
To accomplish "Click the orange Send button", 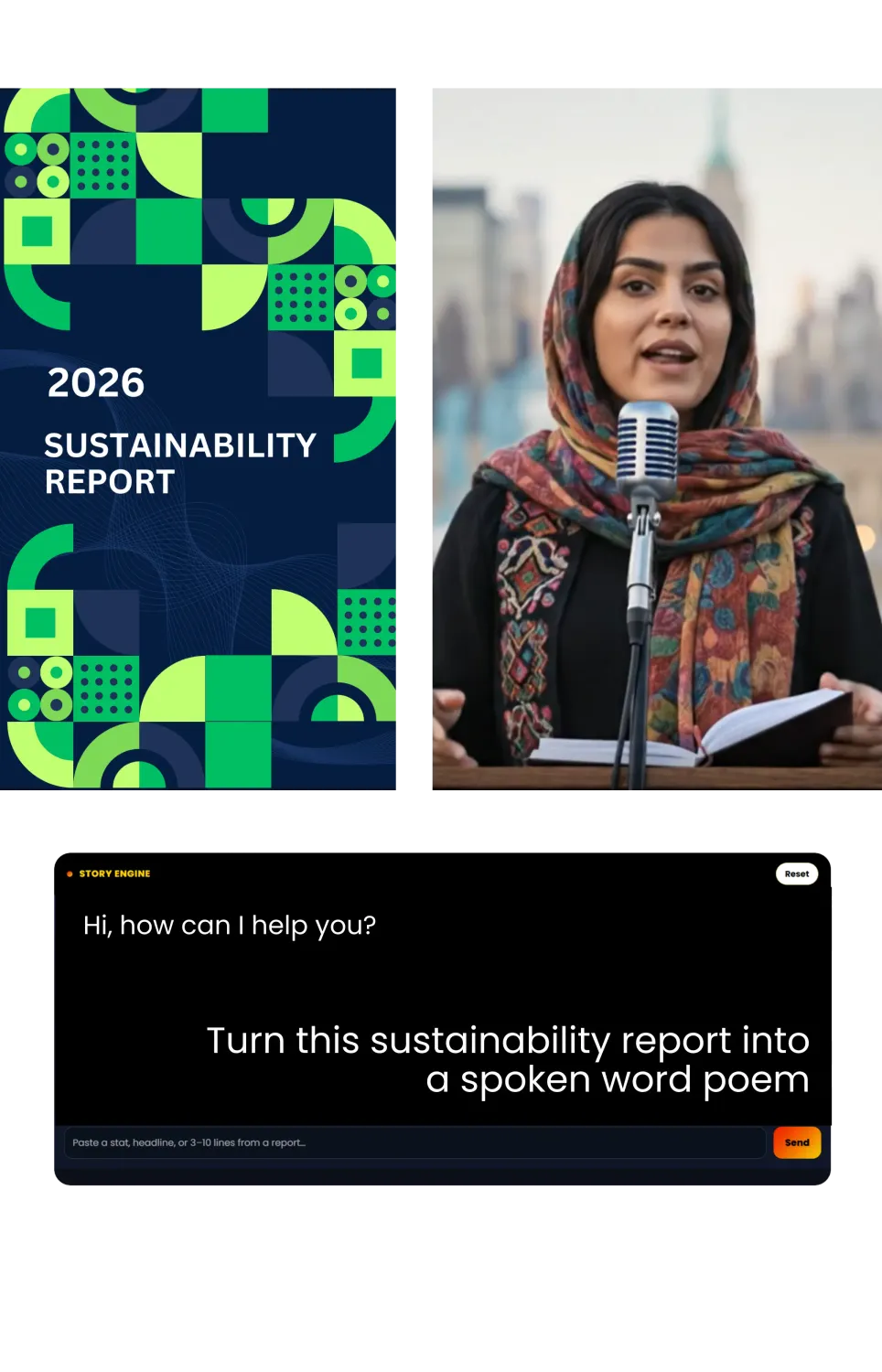I will pyautogui.click(x=797, y=1142).
